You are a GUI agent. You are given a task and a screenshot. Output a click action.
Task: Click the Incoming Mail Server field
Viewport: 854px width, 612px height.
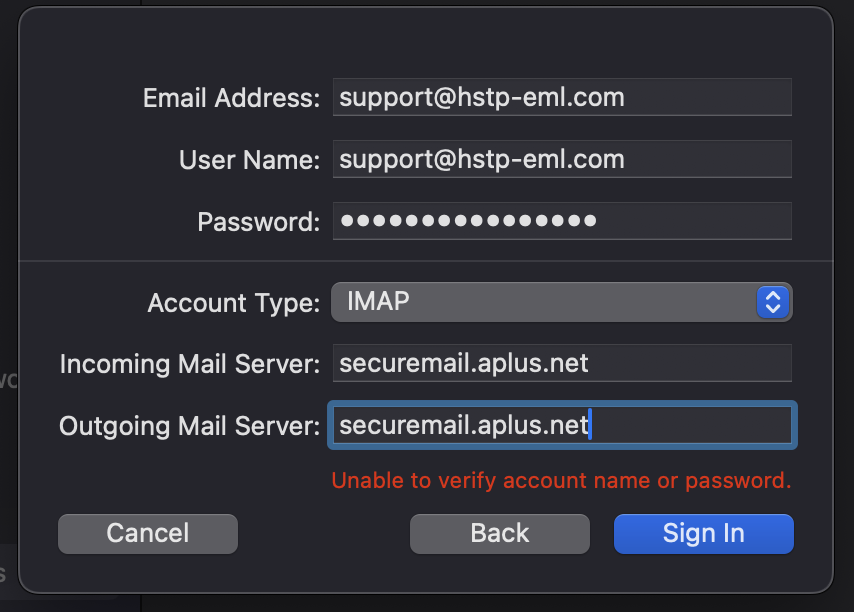point(561,363)
